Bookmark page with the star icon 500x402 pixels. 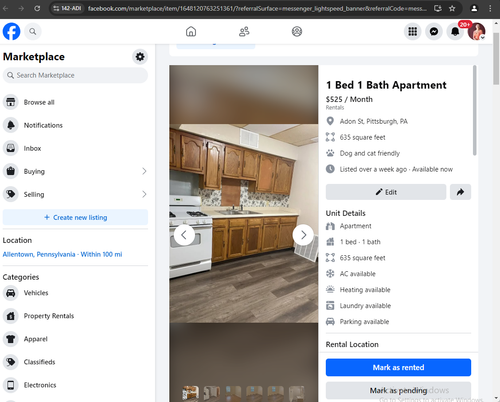[452, 8]
